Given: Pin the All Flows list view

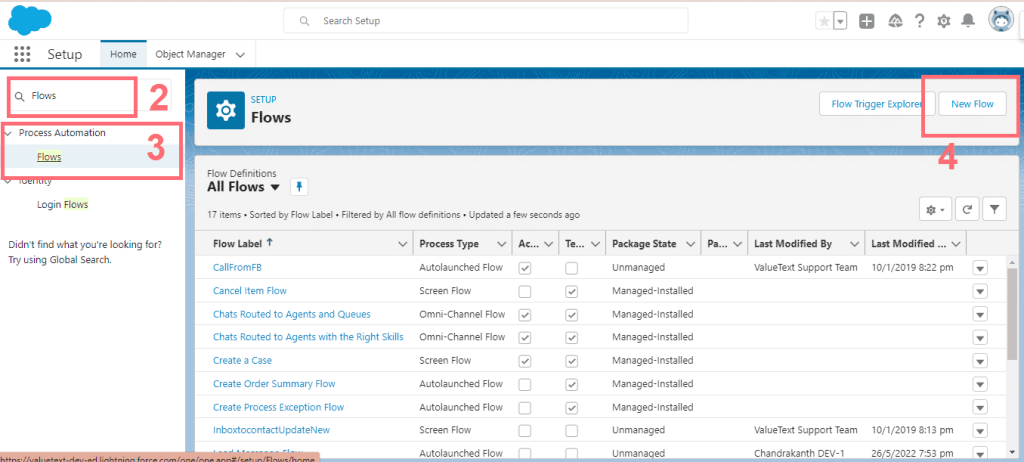Looking at the screenshot, I should 298,187.
